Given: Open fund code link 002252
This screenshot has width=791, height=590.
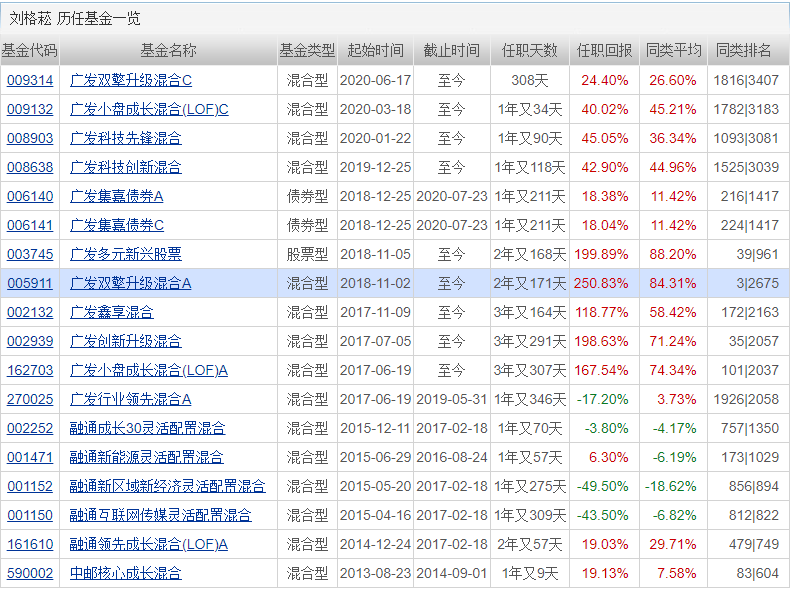Looking at the screenshot, I should pos(30,429).
